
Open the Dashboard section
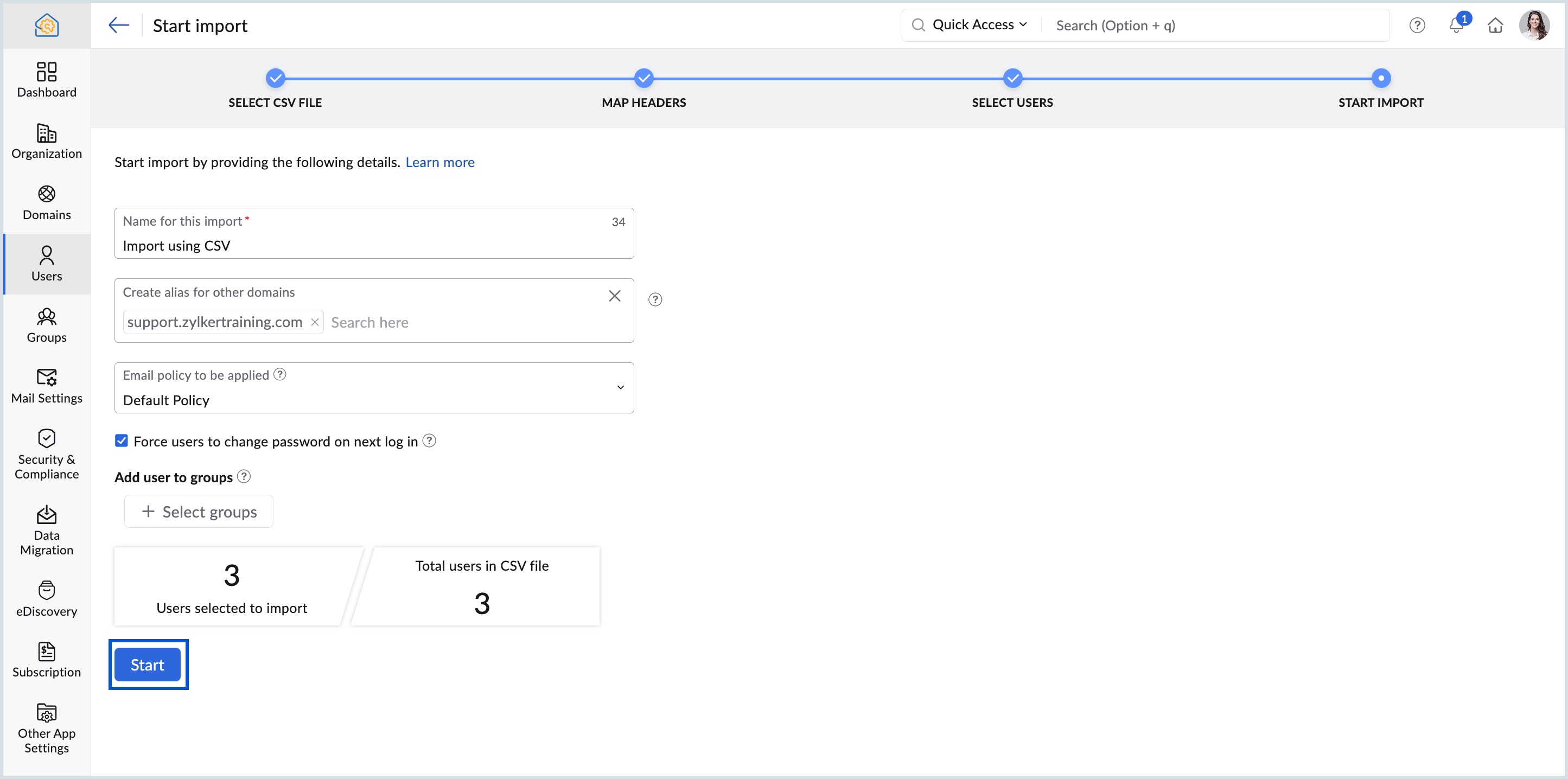(46, 80)
